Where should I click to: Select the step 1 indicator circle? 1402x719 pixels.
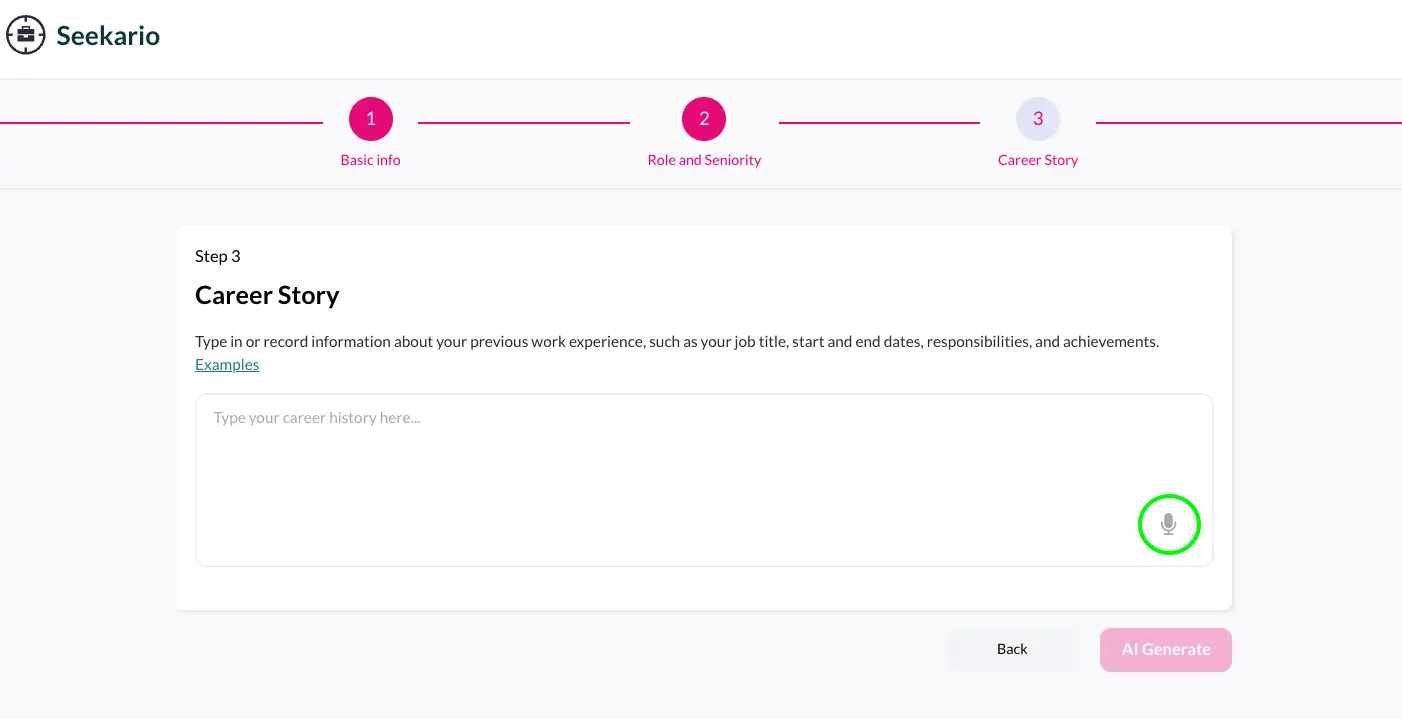pyautogui.click(x=371, y=119)
